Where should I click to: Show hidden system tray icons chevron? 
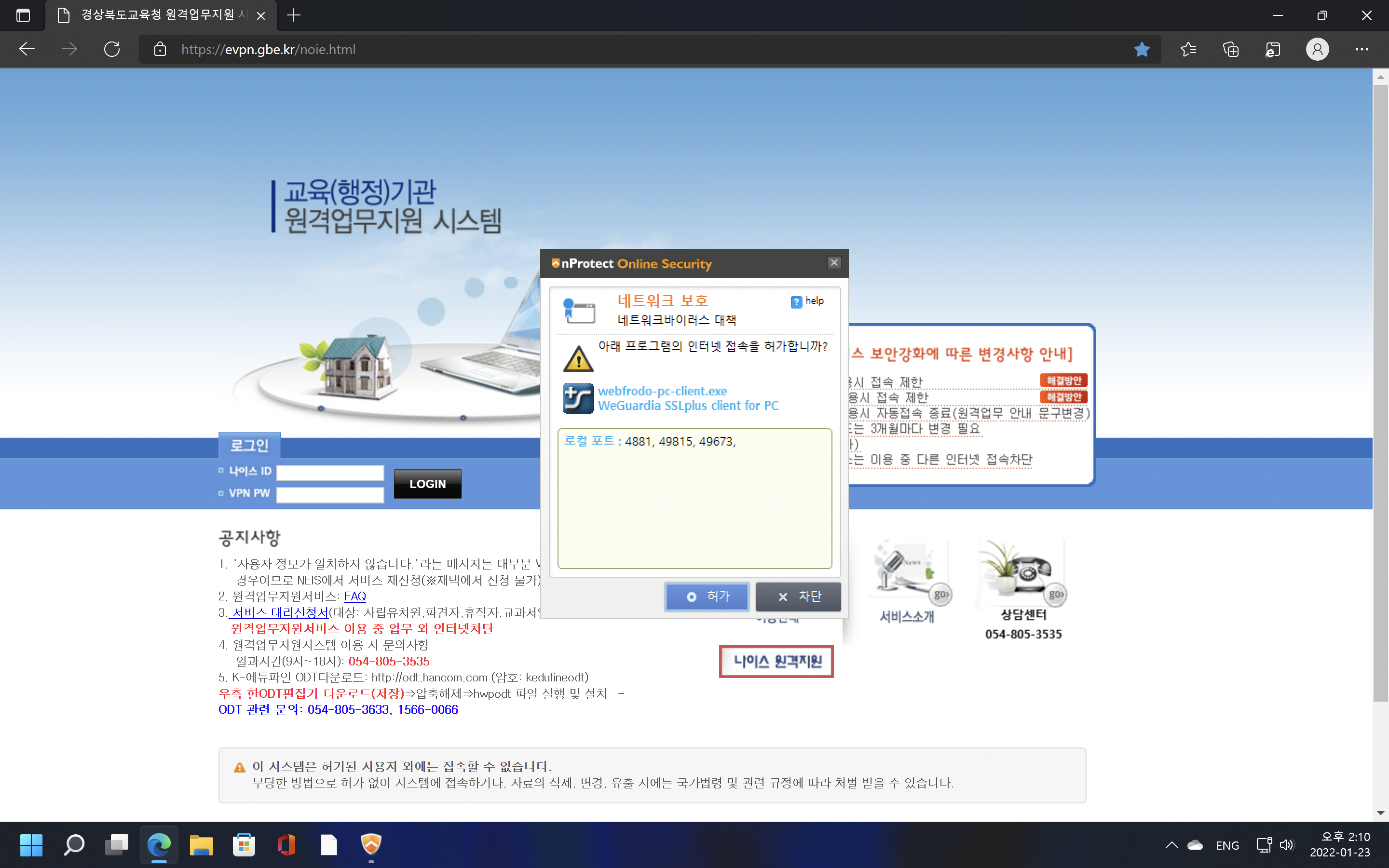(1171, 844)
